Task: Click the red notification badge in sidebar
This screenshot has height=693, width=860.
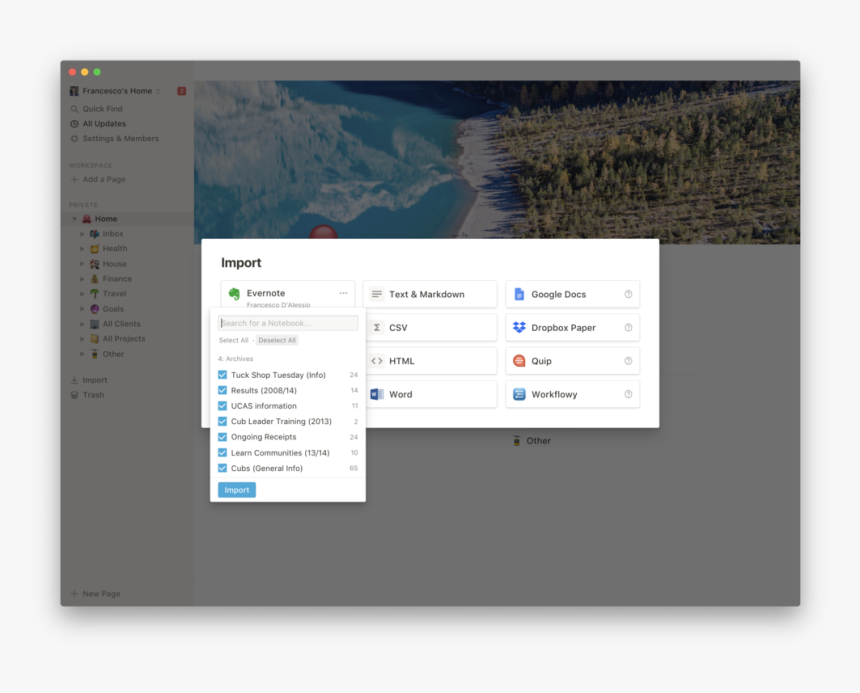Action: click(182, 91)
